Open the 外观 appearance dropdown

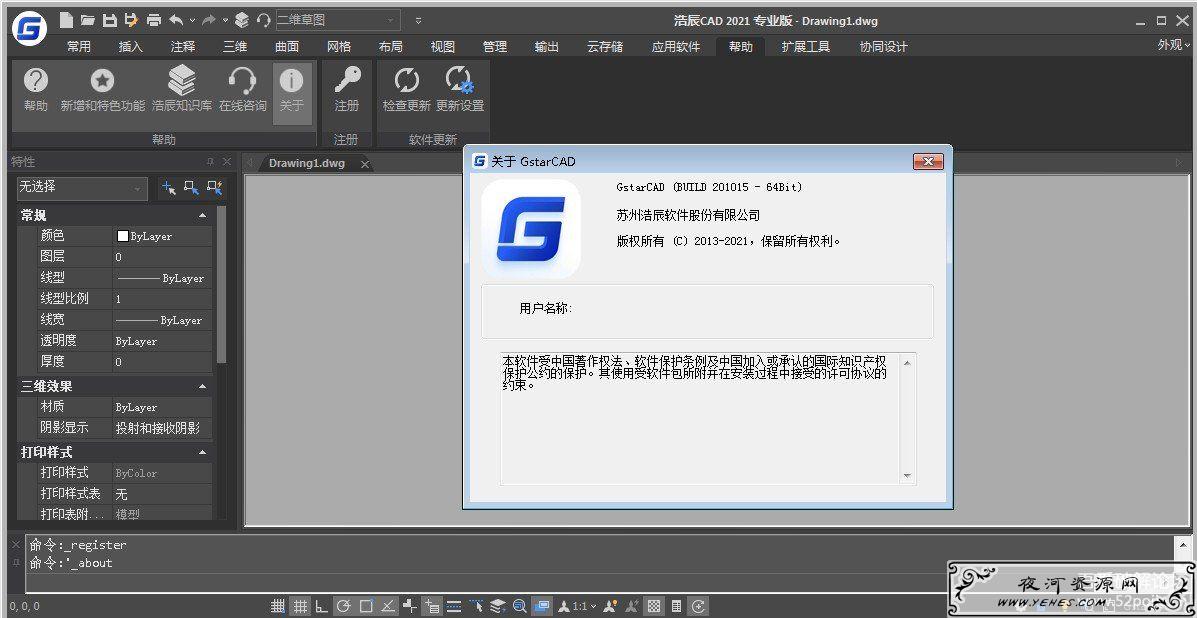pyautogui.click(x=1173, y=45)
